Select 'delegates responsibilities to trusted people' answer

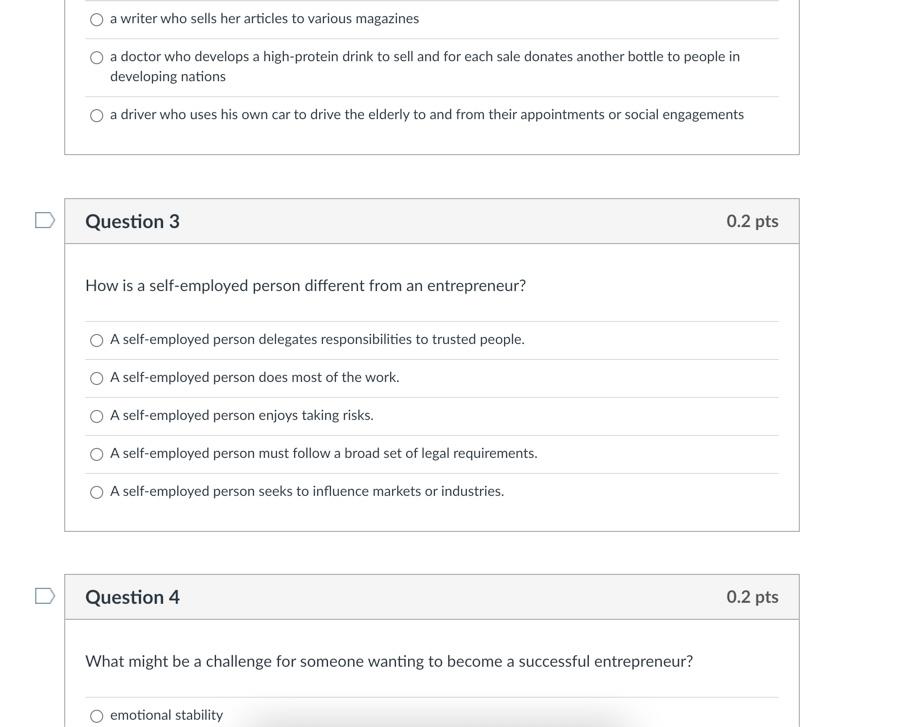click(96, 339)
